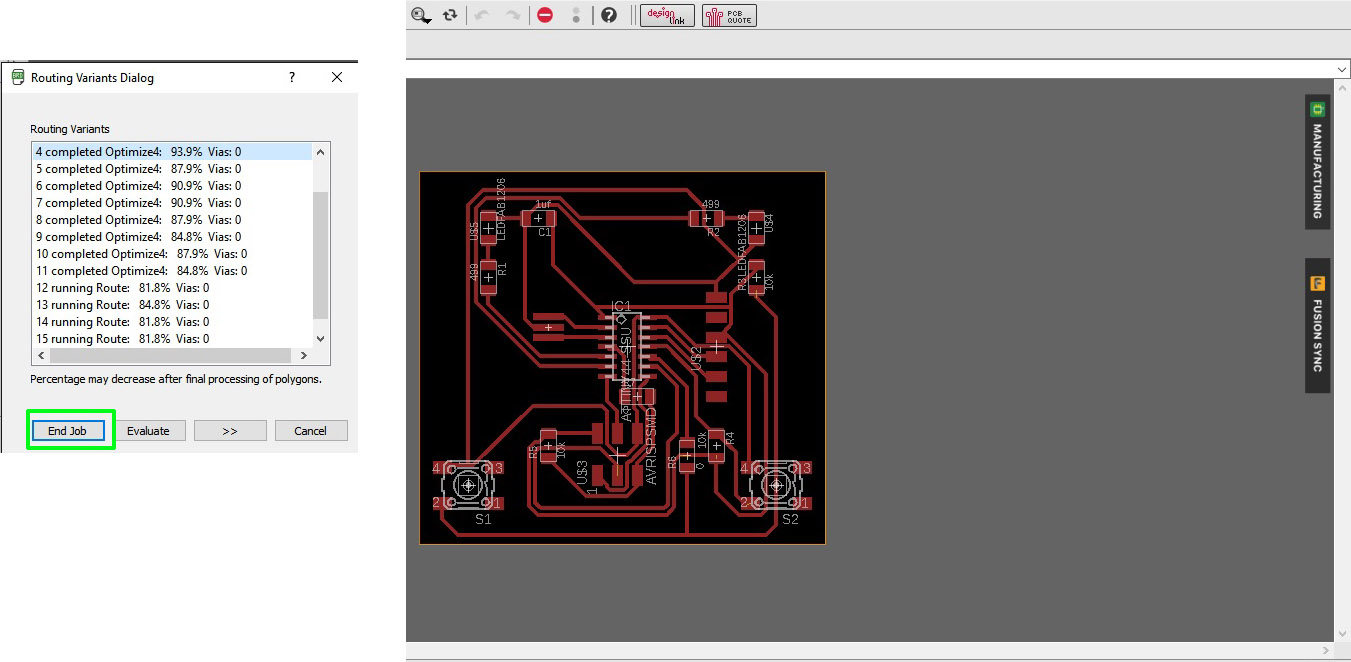1351x662 pixels.
Task: Select variant 11 completed Optimize4 84.8%
Action: click(x=171, y=271)
